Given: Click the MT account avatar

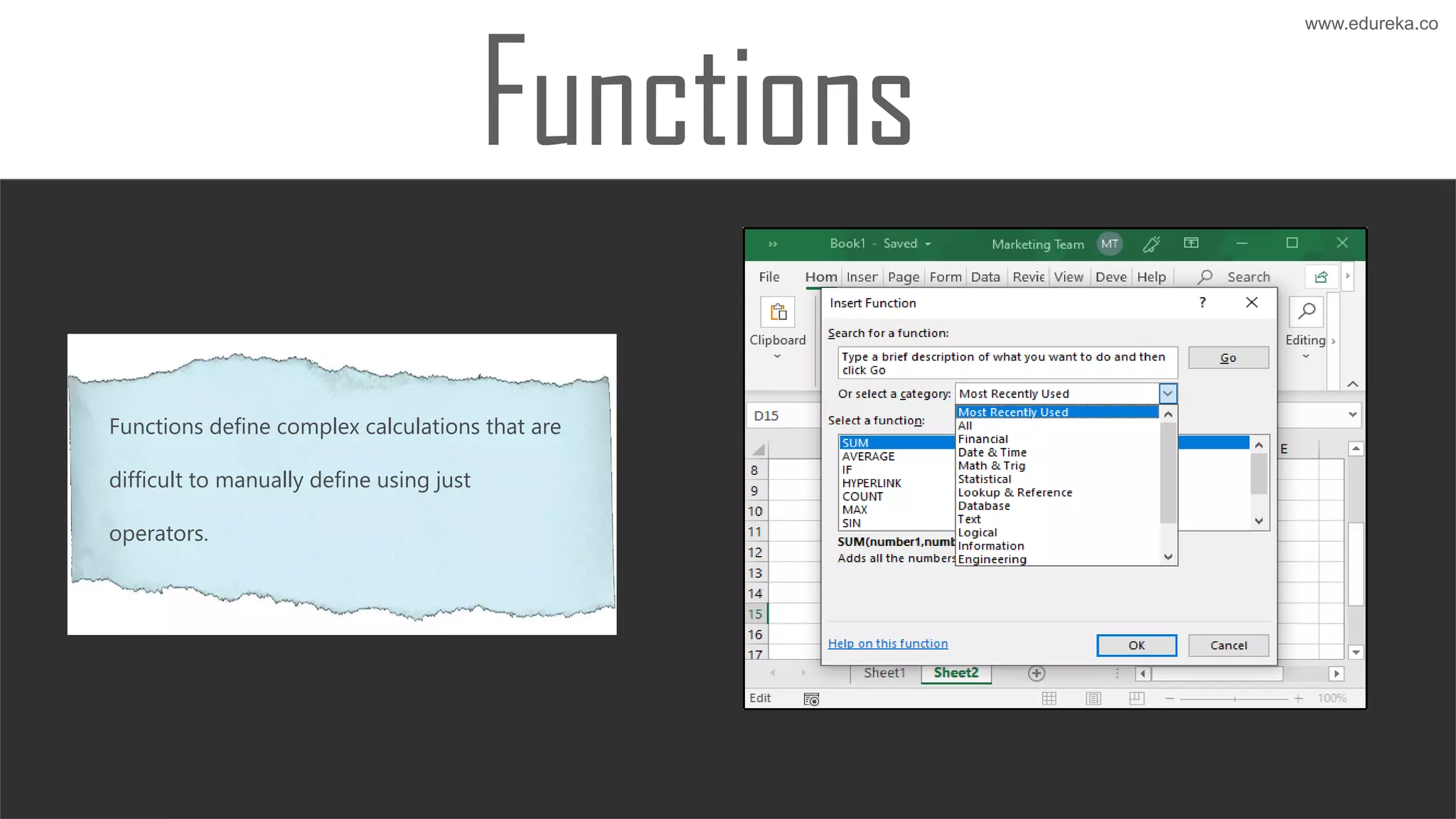Looking at the screenshot, I should (x=1110, y=244).
